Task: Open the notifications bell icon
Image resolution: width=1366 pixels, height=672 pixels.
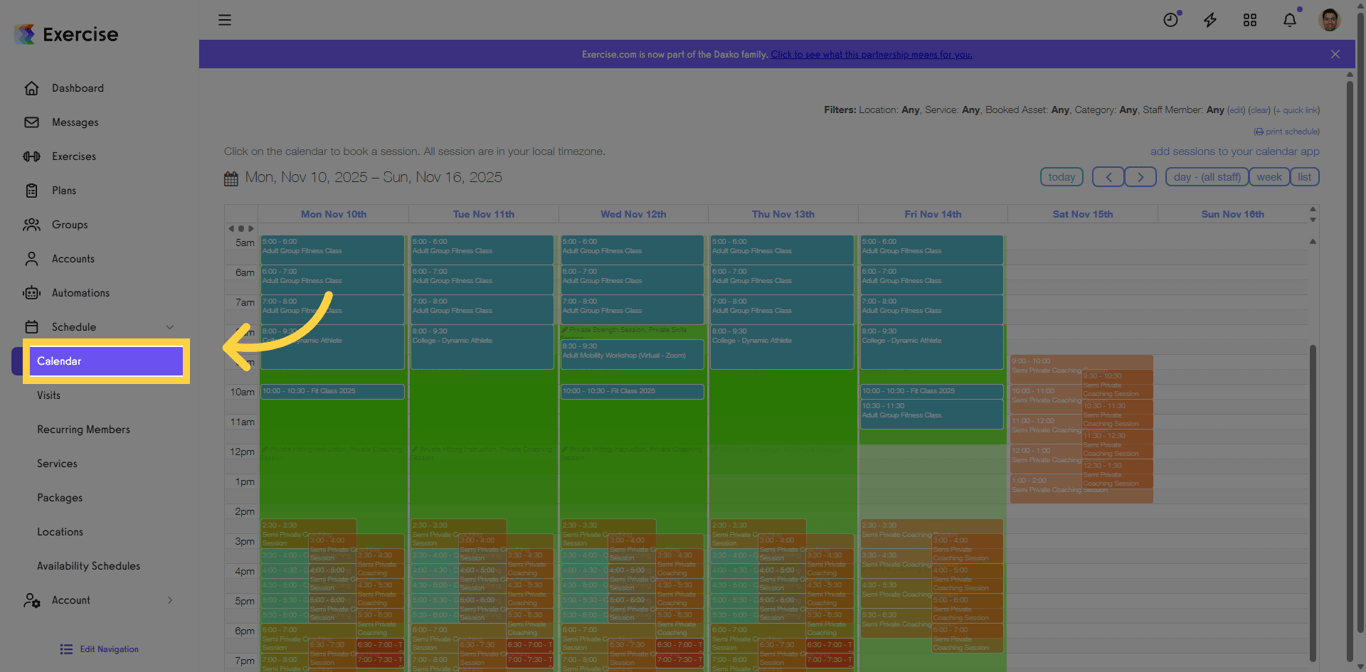Action: coord(1289,19)
